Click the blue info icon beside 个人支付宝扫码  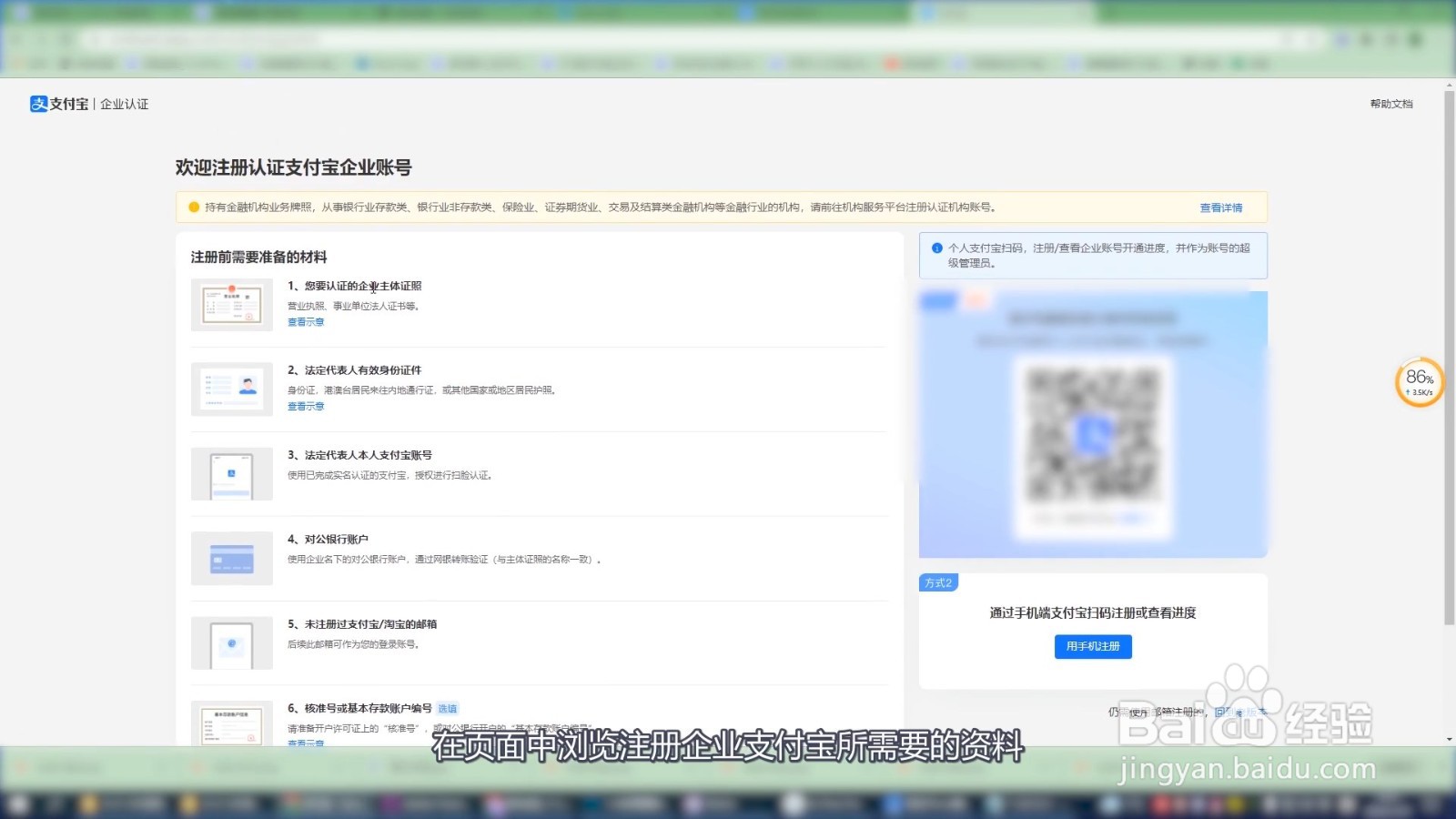(936, 248)
